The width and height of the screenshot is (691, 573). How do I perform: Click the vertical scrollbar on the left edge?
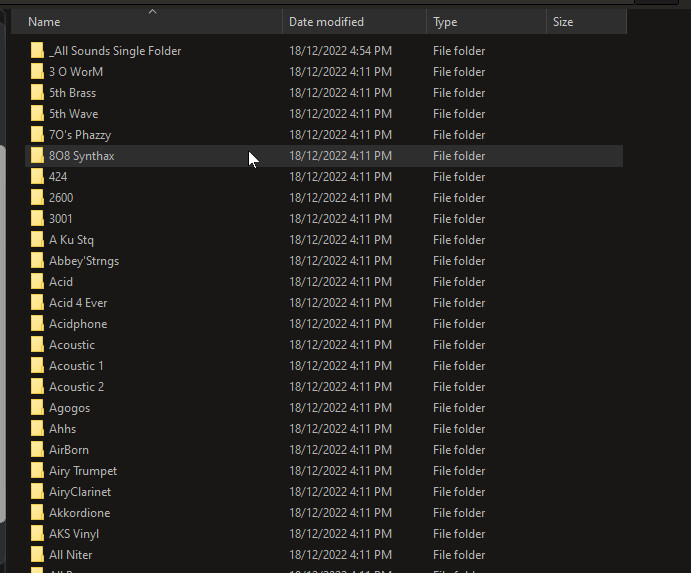coord(2,334)
